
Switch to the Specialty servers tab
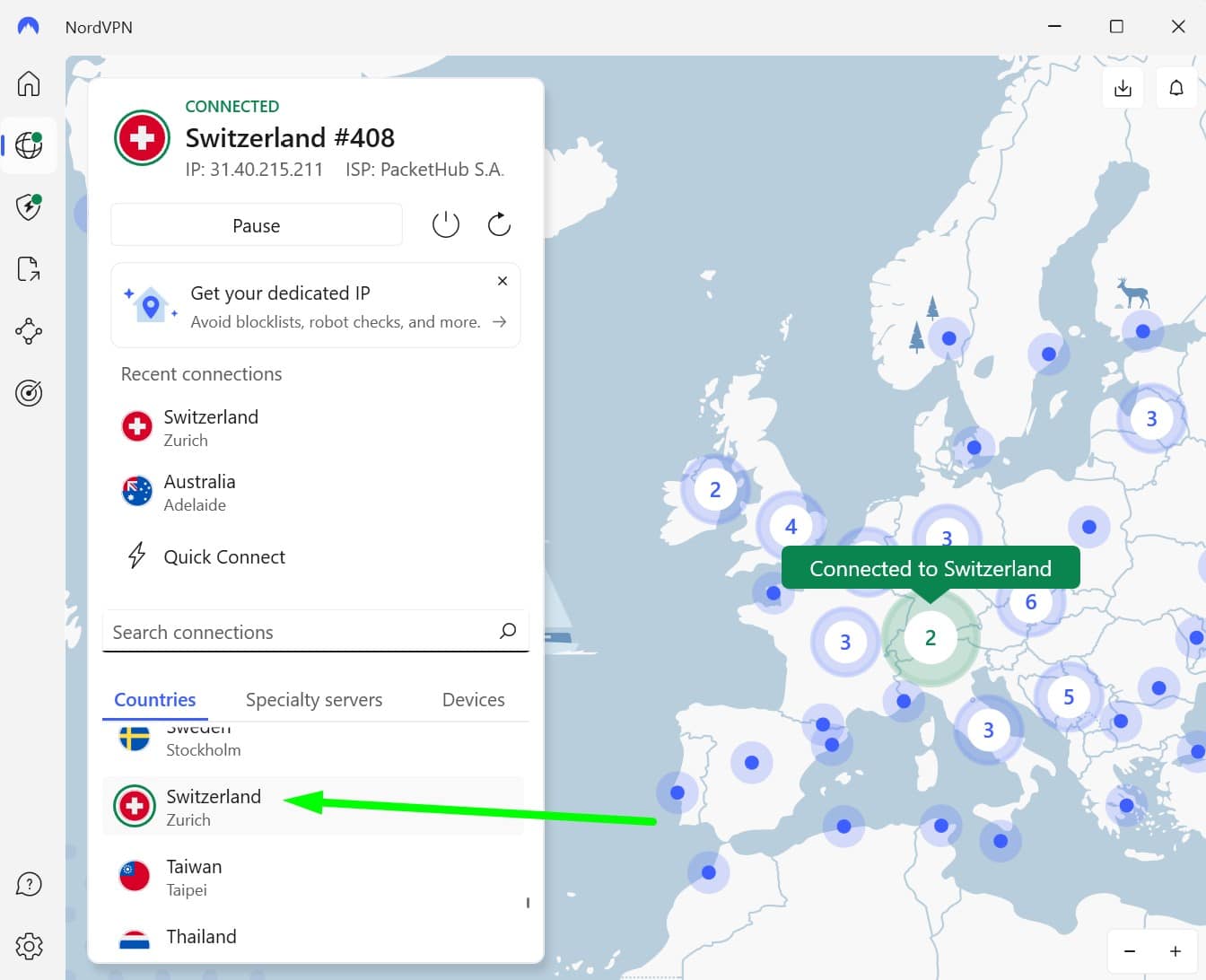pos(314,699)
